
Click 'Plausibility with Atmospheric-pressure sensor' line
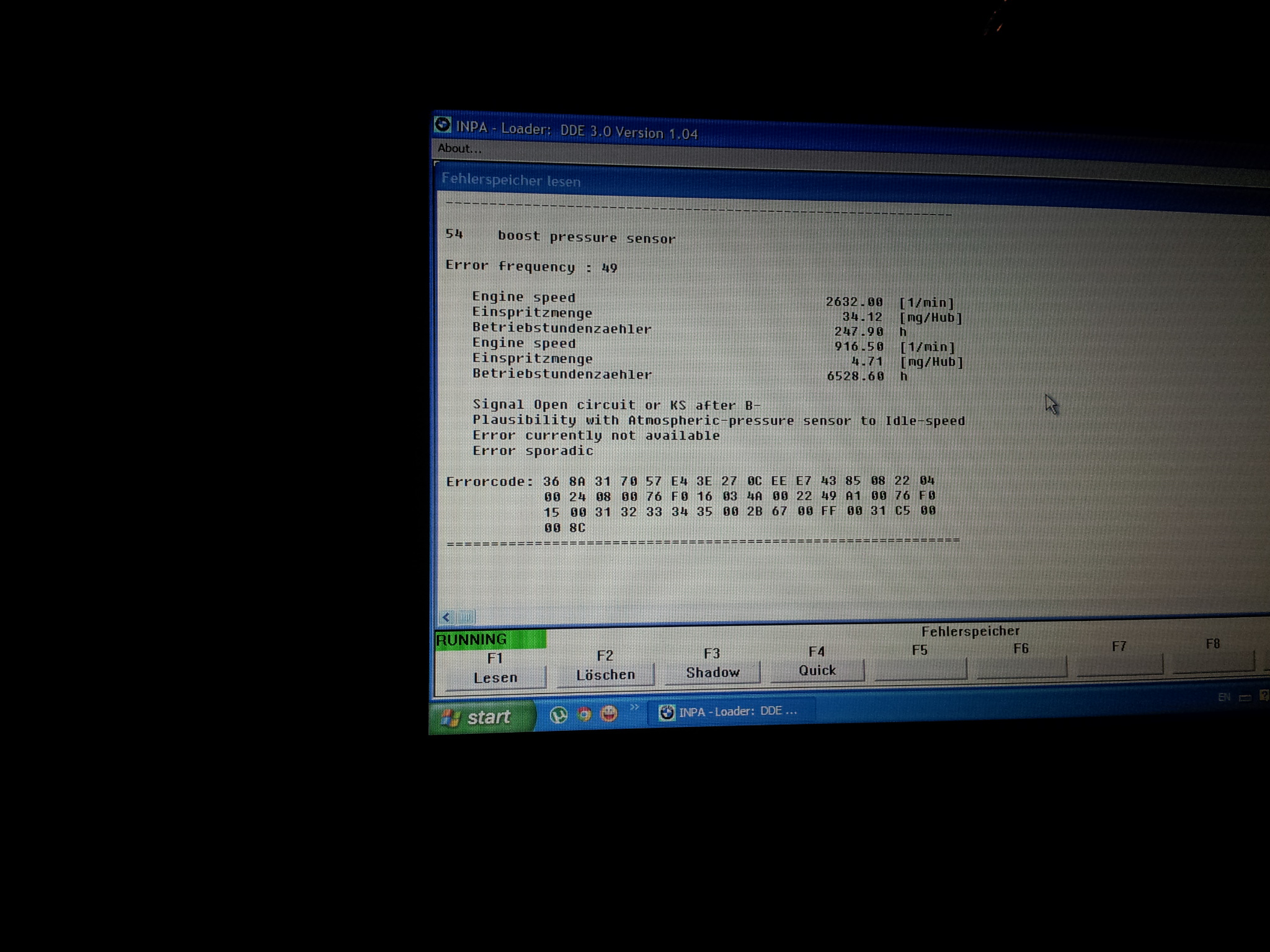[719, 420]
